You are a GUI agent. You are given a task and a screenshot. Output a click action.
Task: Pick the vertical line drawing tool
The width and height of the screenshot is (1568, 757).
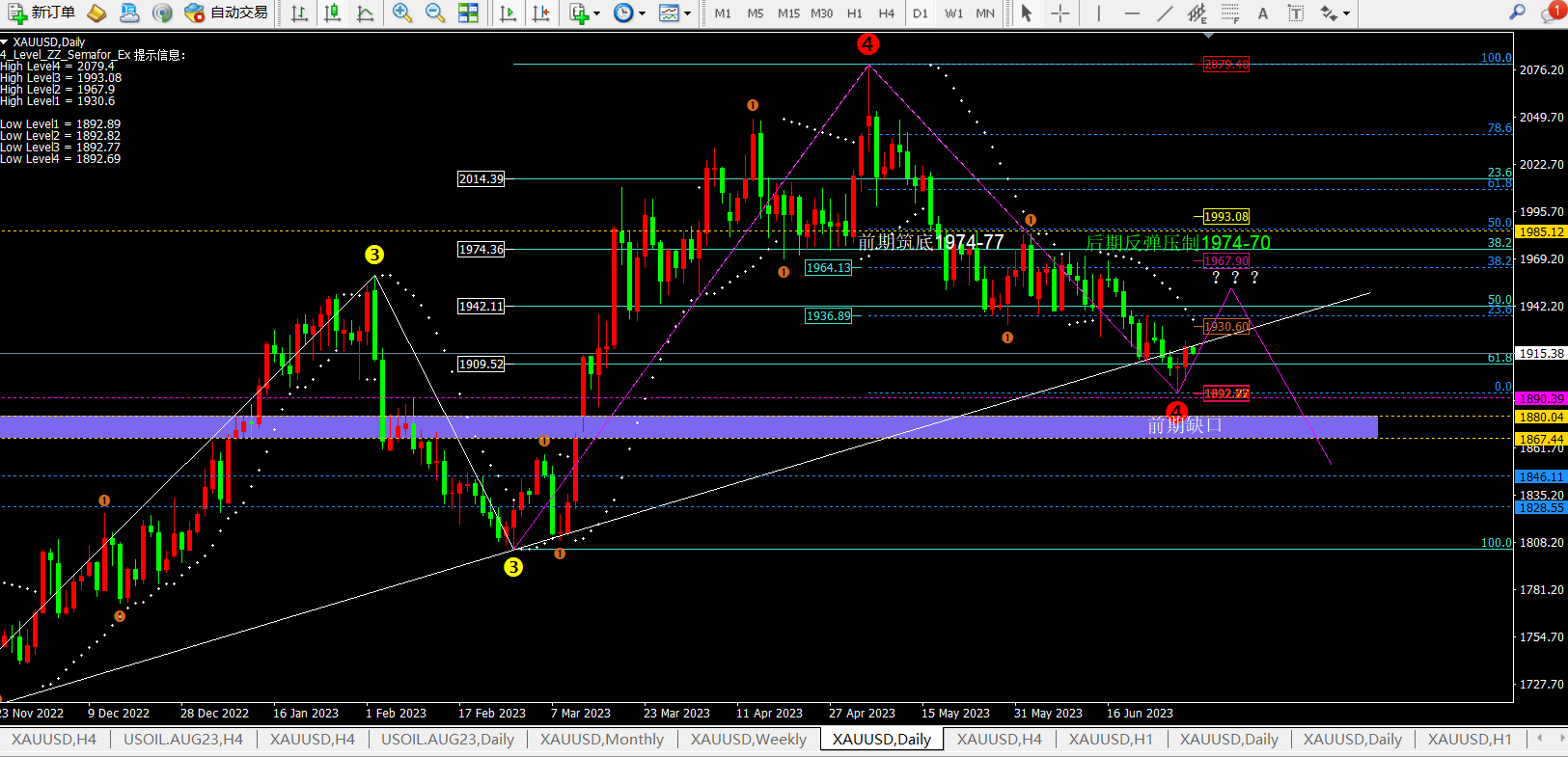pos(1098,13)
